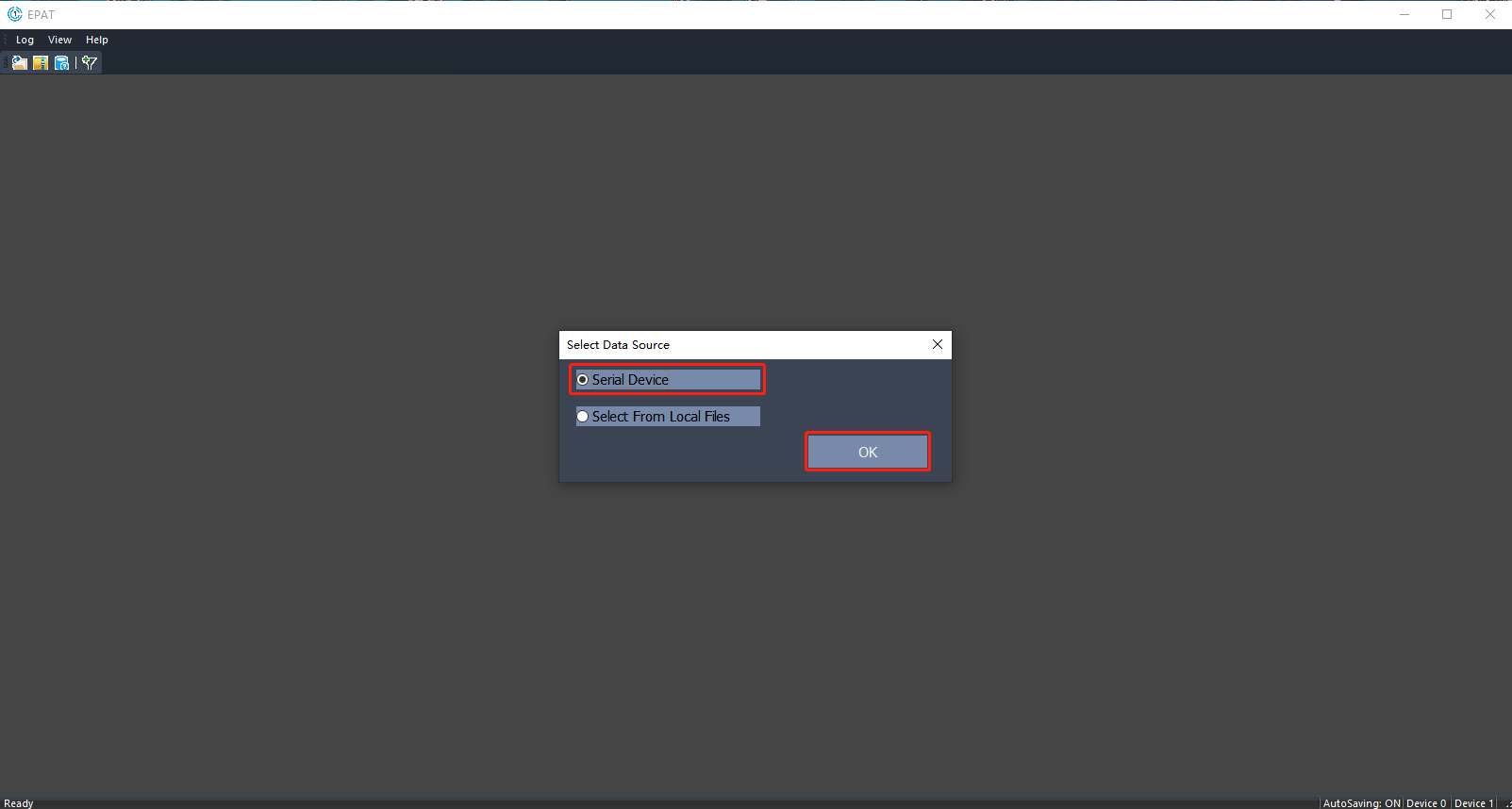The image size is (1512, 809).
Task: Close the Select Data Source dialog
Action: pos(938,344)
